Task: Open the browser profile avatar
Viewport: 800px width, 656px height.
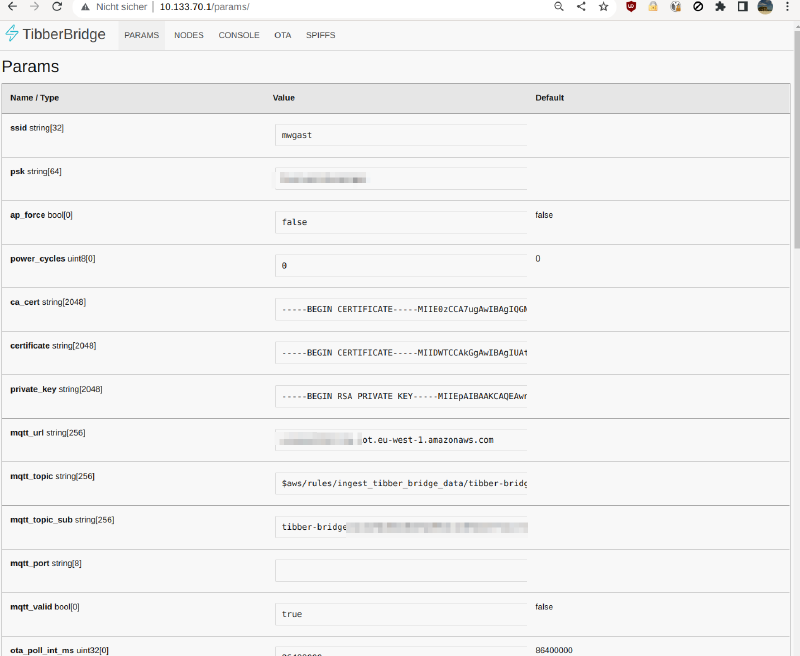Action: tap(765, 6)
